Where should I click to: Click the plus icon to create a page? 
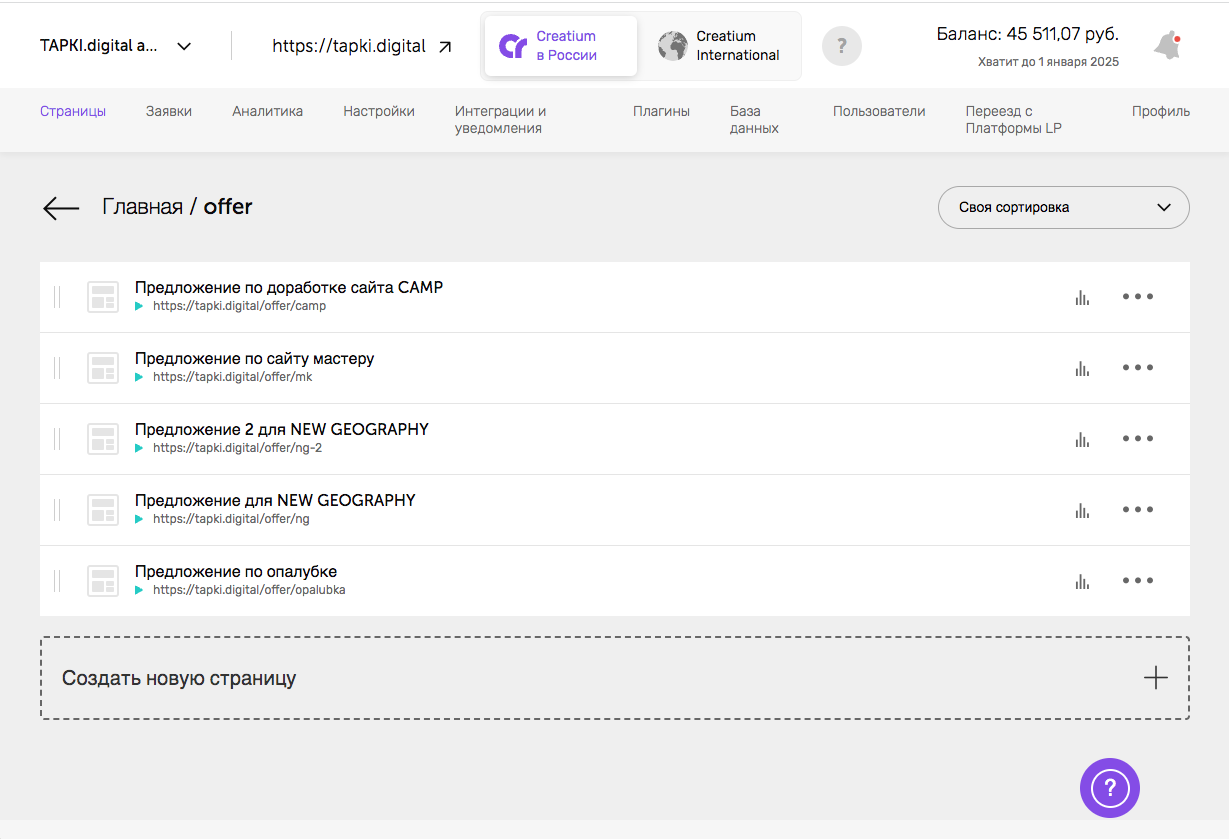click(x=1155, y=678)
